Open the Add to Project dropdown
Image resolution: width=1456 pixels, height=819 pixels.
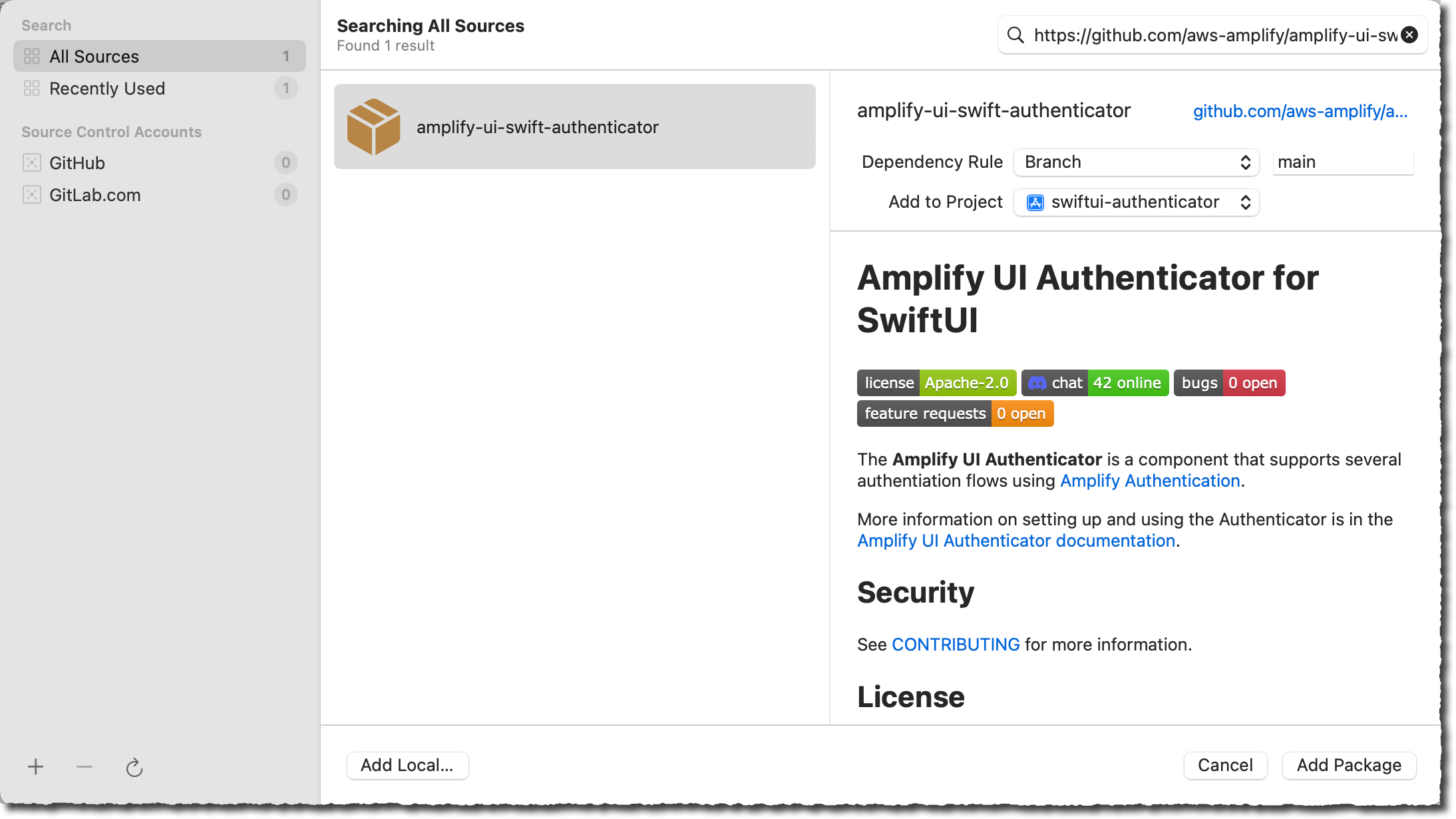coord(1135,202)
